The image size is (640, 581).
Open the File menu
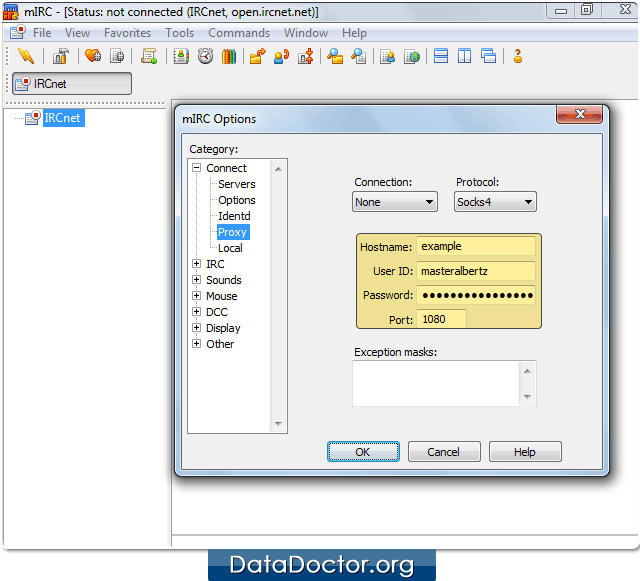[x=42, y=33]
